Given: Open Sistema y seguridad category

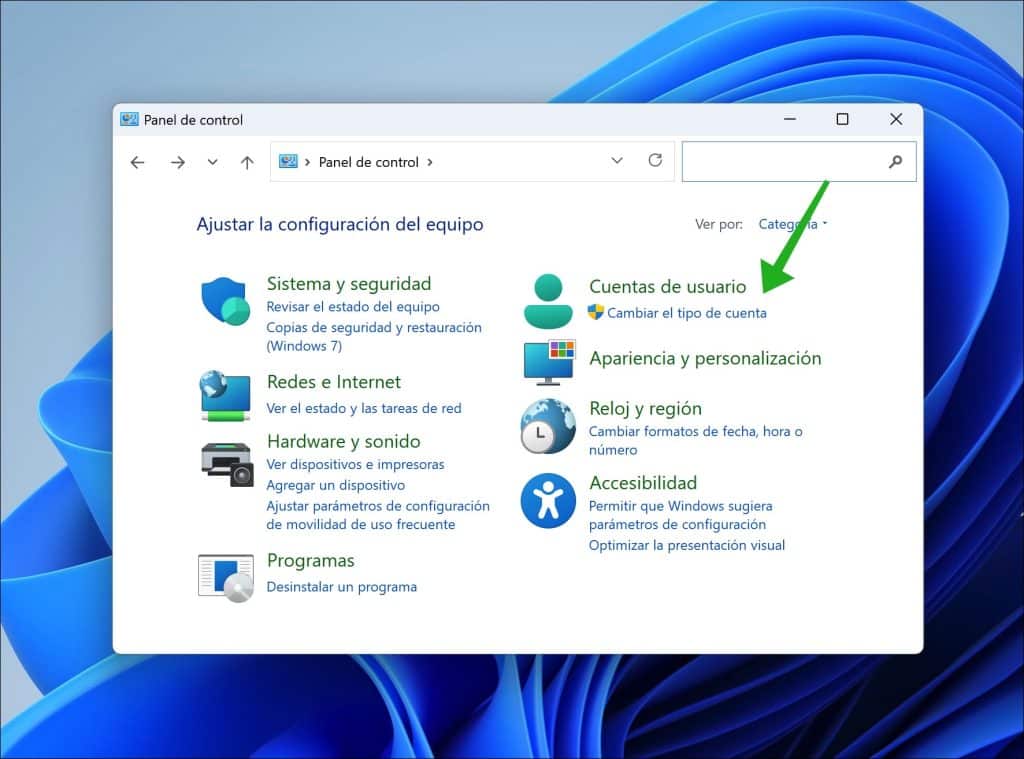Looking at the screenshot, I should tap(349, 283).
